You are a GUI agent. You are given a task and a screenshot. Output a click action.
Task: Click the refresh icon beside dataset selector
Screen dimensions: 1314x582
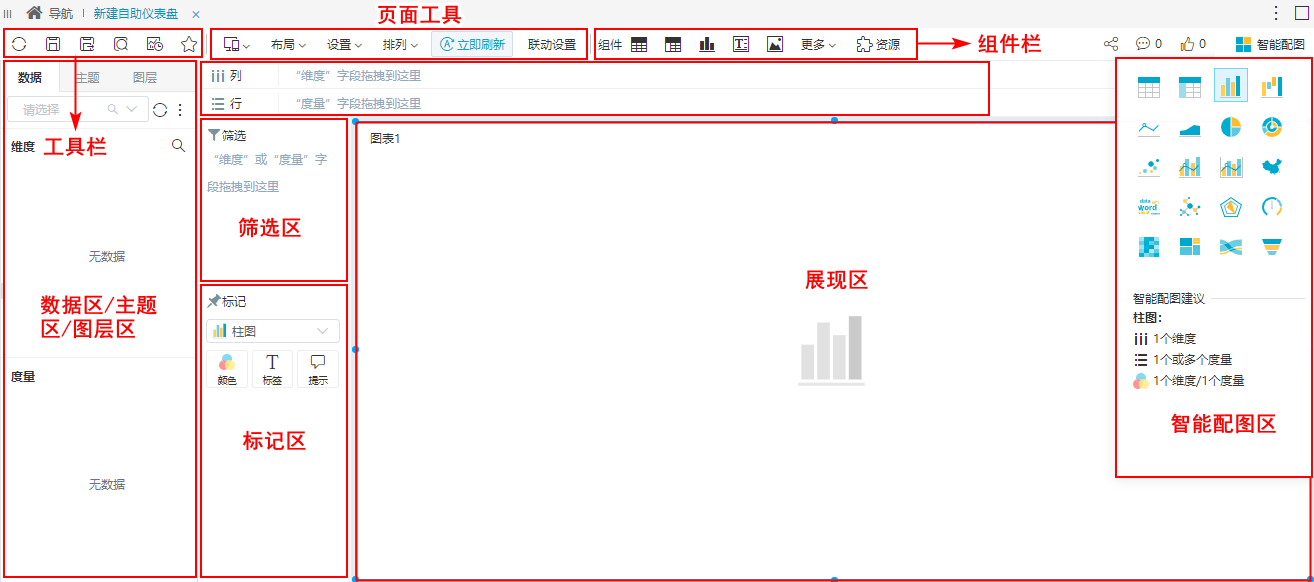(x=160, y=109)
